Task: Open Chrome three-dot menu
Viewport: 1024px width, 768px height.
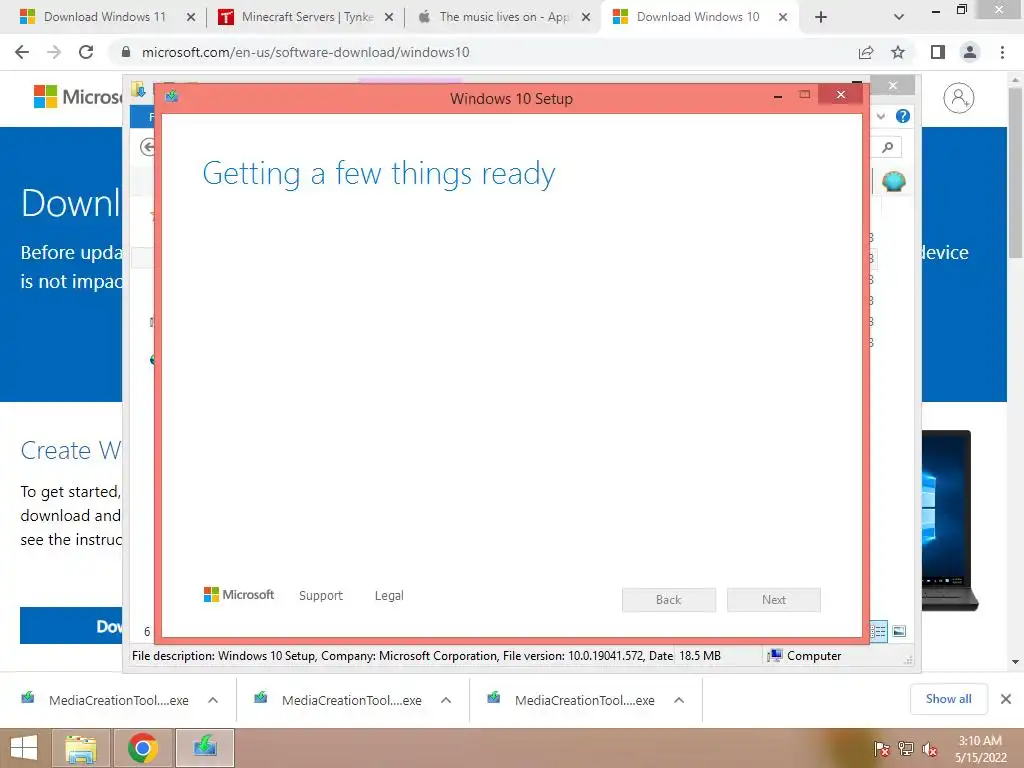Action: 1002,52
